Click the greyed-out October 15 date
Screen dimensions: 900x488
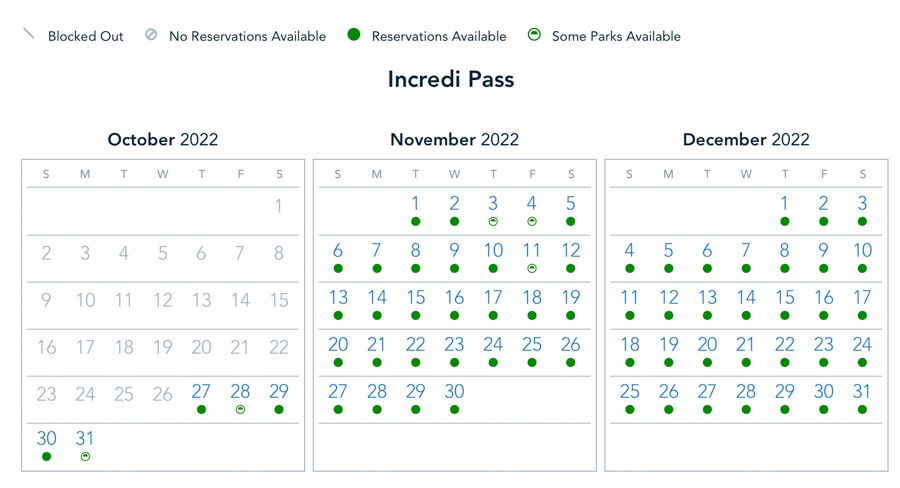279,299
